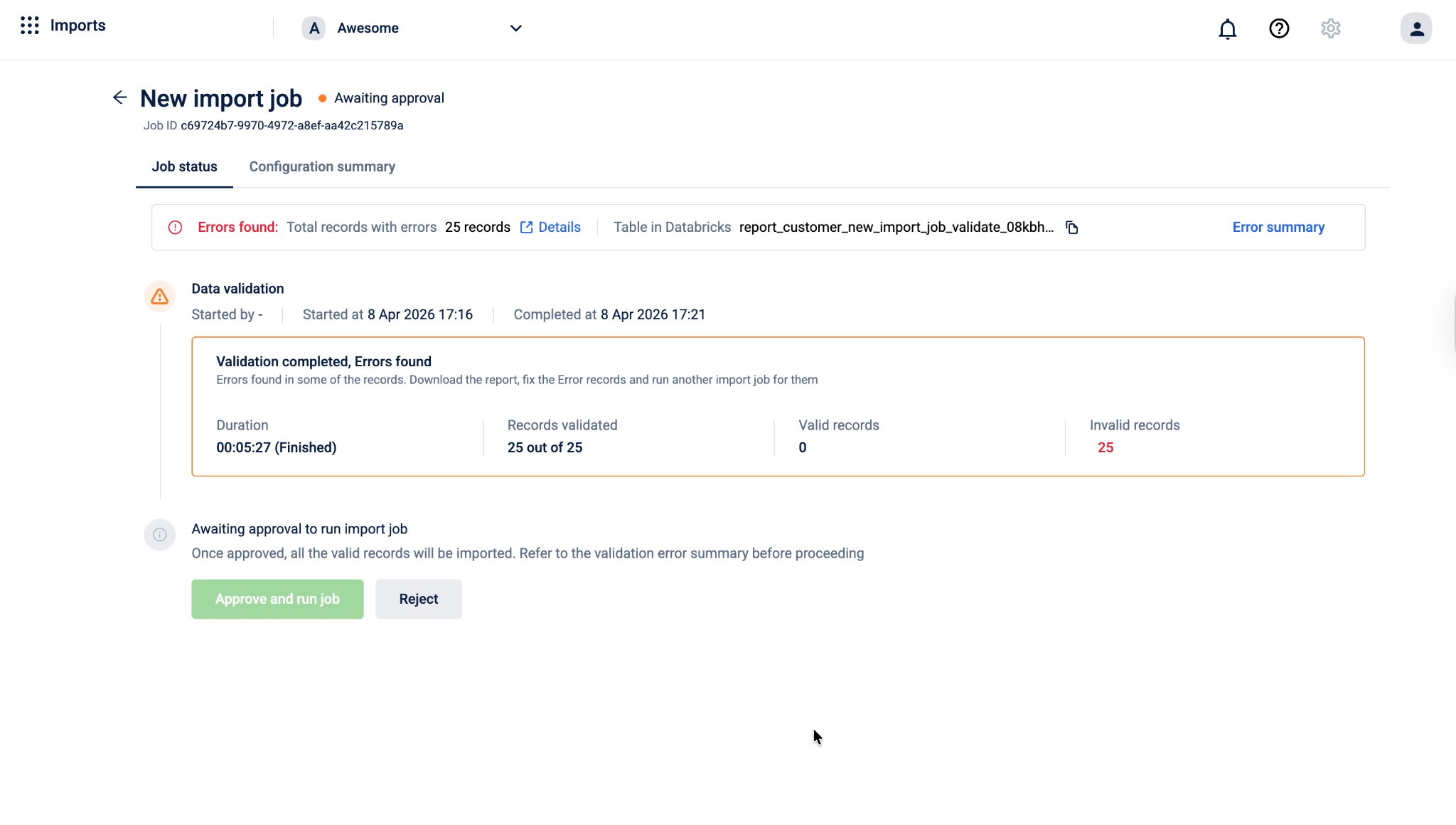Click the Data validation warning triangle icon
The image size is (1456, 825).
[159, 296]
